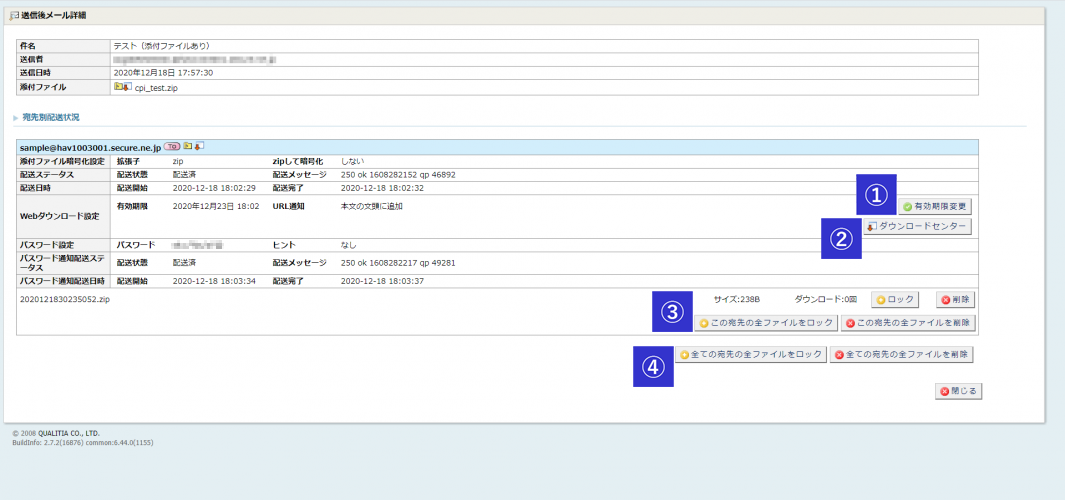Click the 有効期限変更 button
The height and width of the screenshot is (500, 1065).
[x=934, y=206]
